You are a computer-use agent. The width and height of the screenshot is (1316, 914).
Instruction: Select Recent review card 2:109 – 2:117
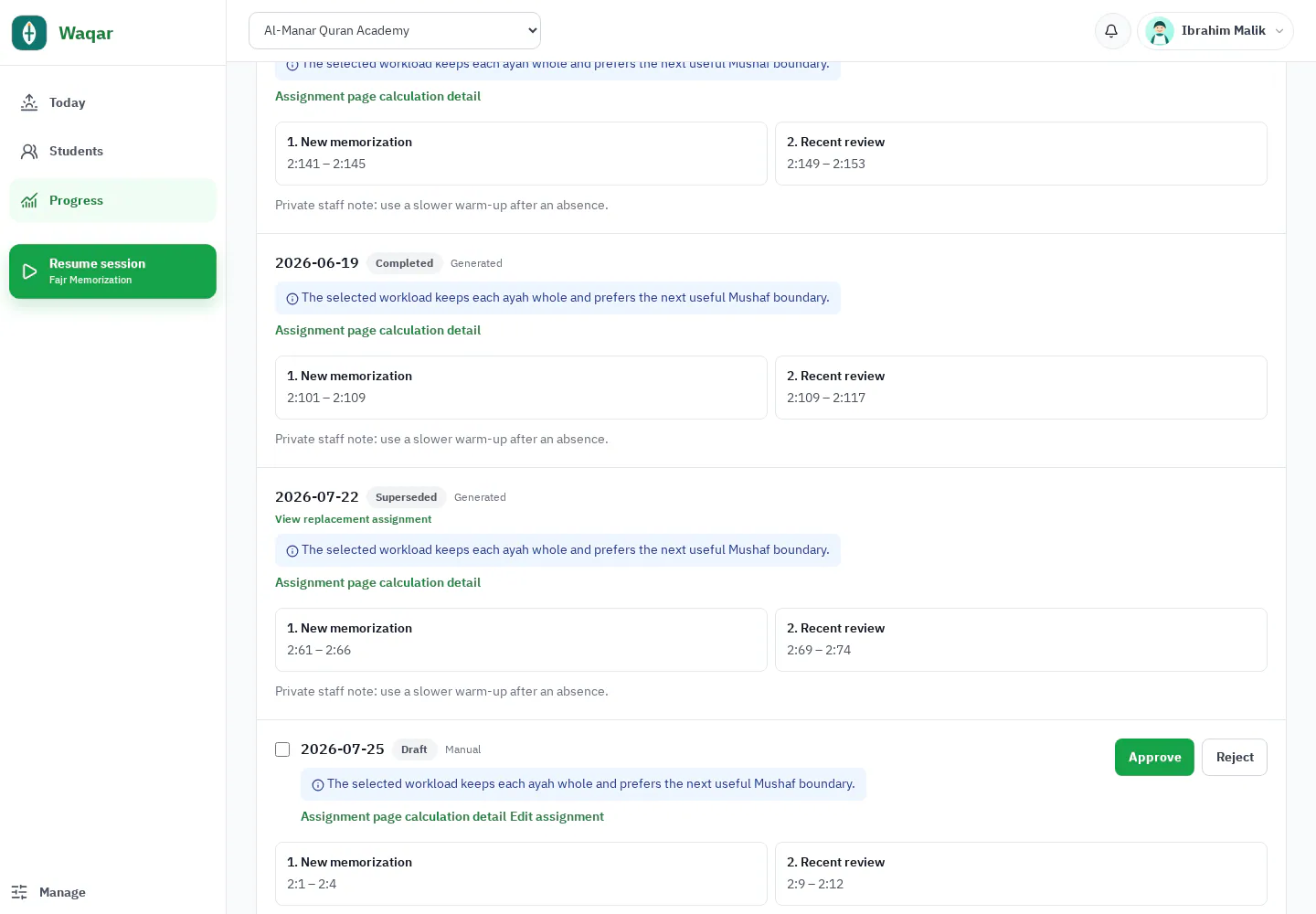[1021, 388]
